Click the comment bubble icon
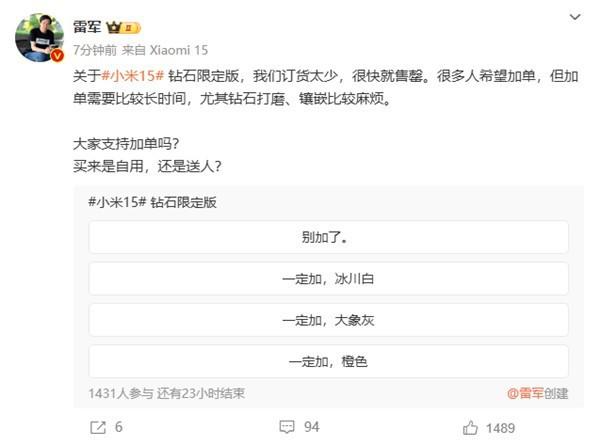Viewport: 600px width, 445px height. 287,427
